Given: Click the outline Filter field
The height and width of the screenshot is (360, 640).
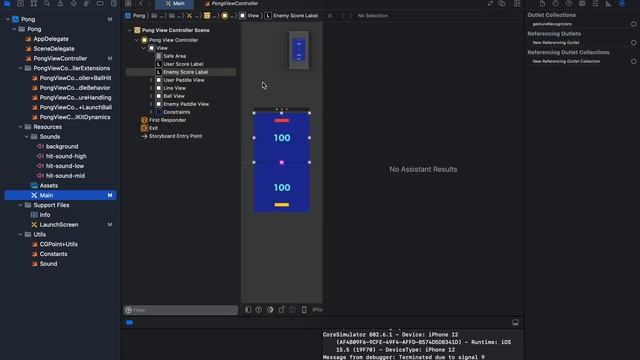Looking at the screenshot, I should tap(181, 310).
